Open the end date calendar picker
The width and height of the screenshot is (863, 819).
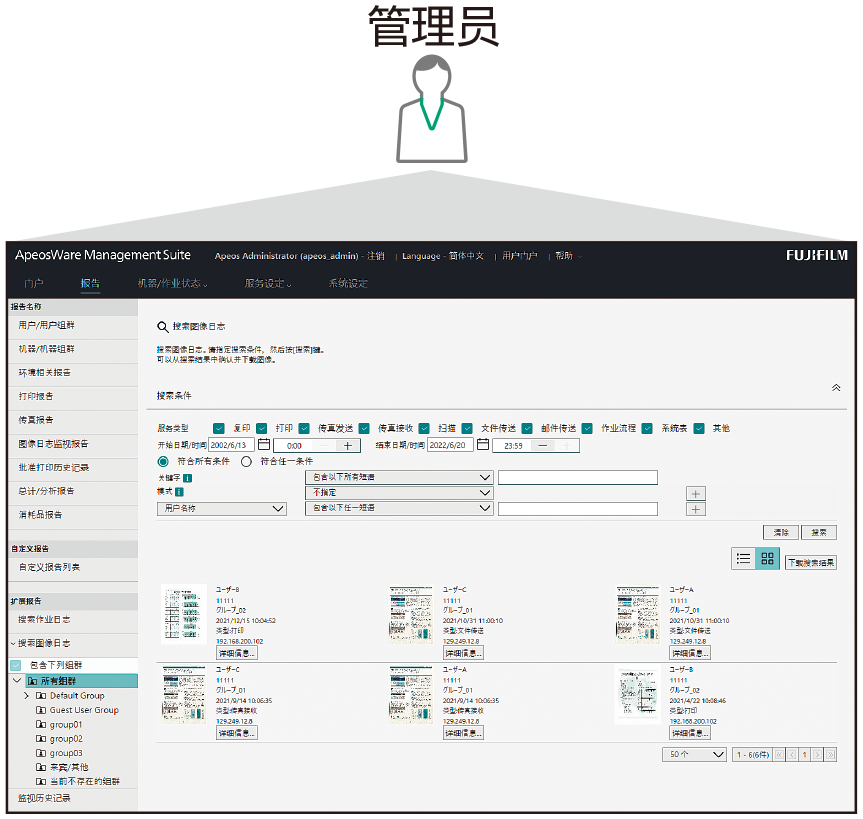click(482, 445)
